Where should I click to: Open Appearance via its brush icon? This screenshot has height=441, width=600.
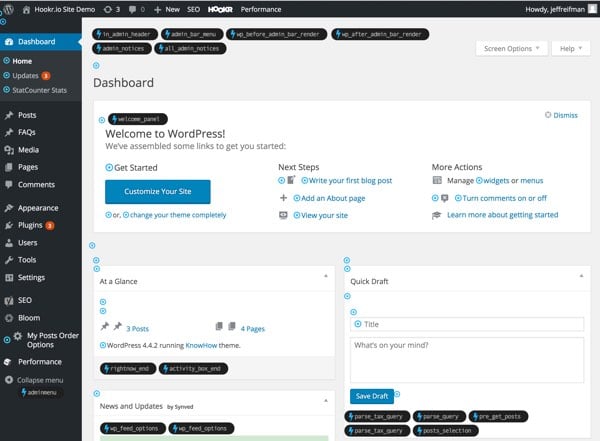(x=9, y=208)
